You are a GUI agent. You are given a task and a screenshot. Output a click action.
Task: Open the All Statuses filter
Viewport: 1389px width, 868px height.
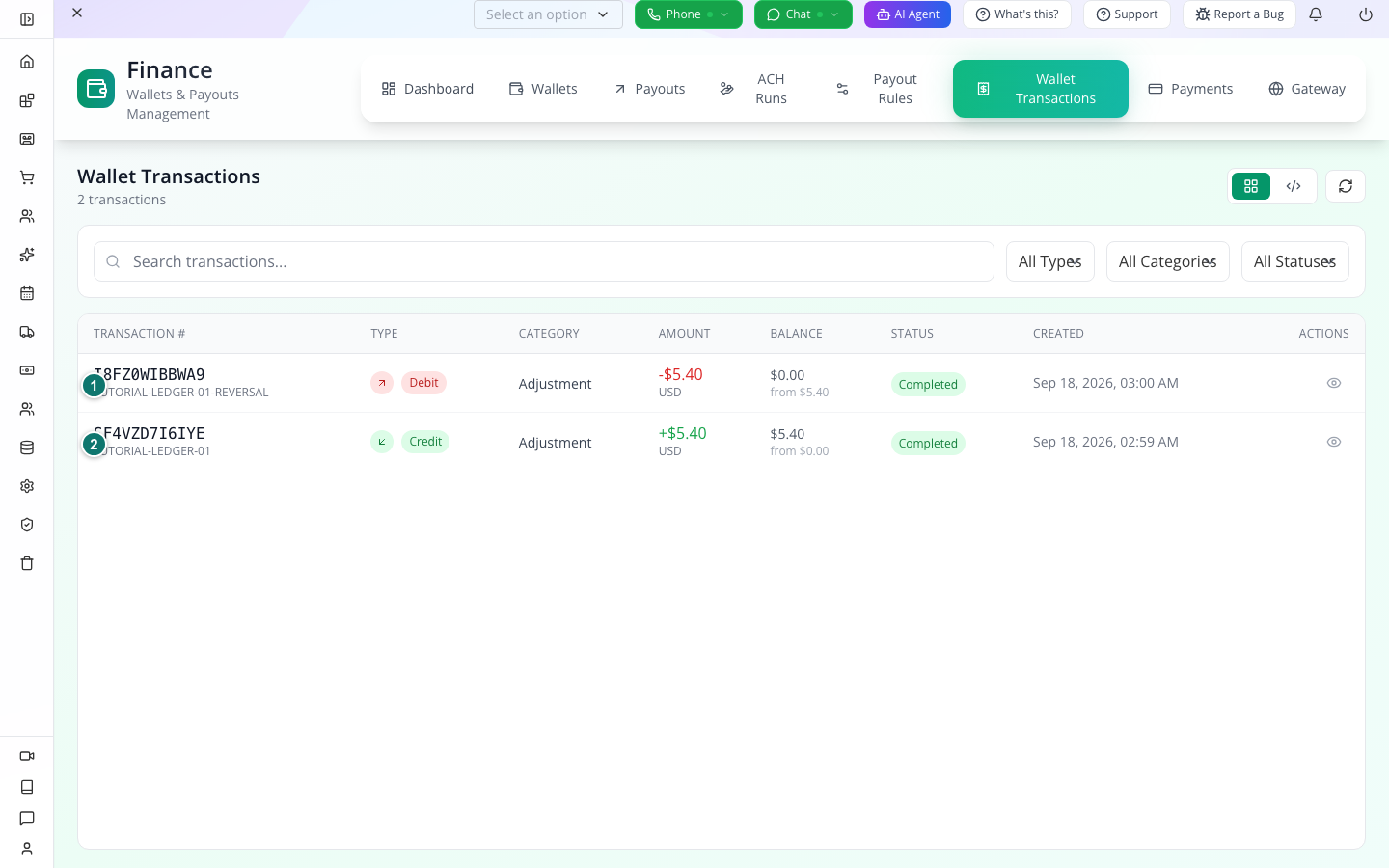pyautogui.click(x=1295, y=261)
